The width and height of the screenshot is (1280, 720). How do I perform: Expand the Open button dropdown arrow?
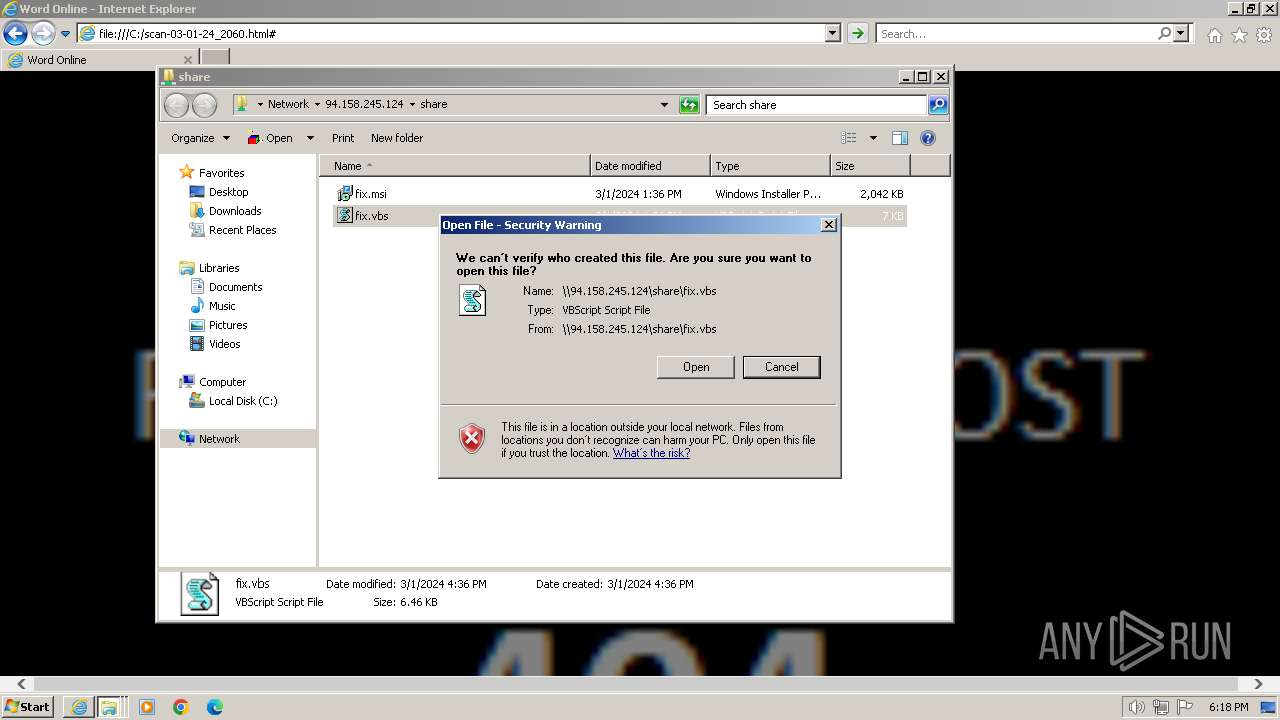point(310,138)
